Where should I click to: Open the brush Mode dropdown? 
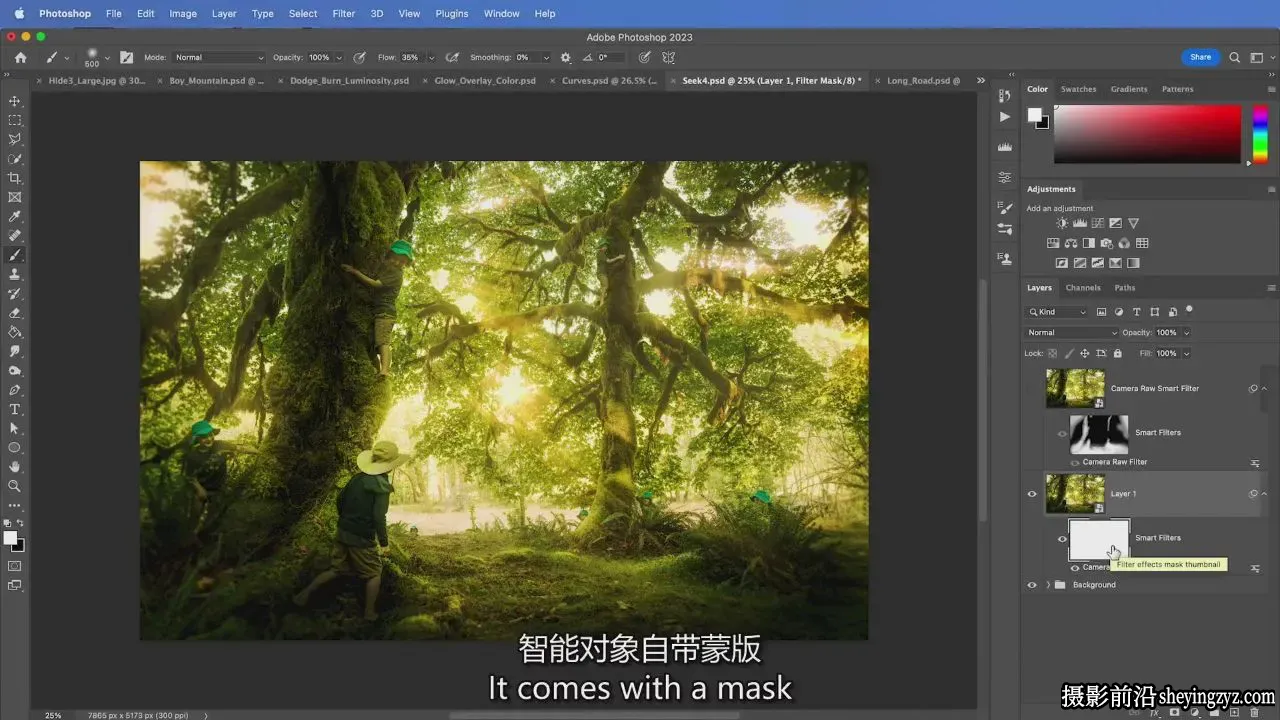[x=219, y=58]
